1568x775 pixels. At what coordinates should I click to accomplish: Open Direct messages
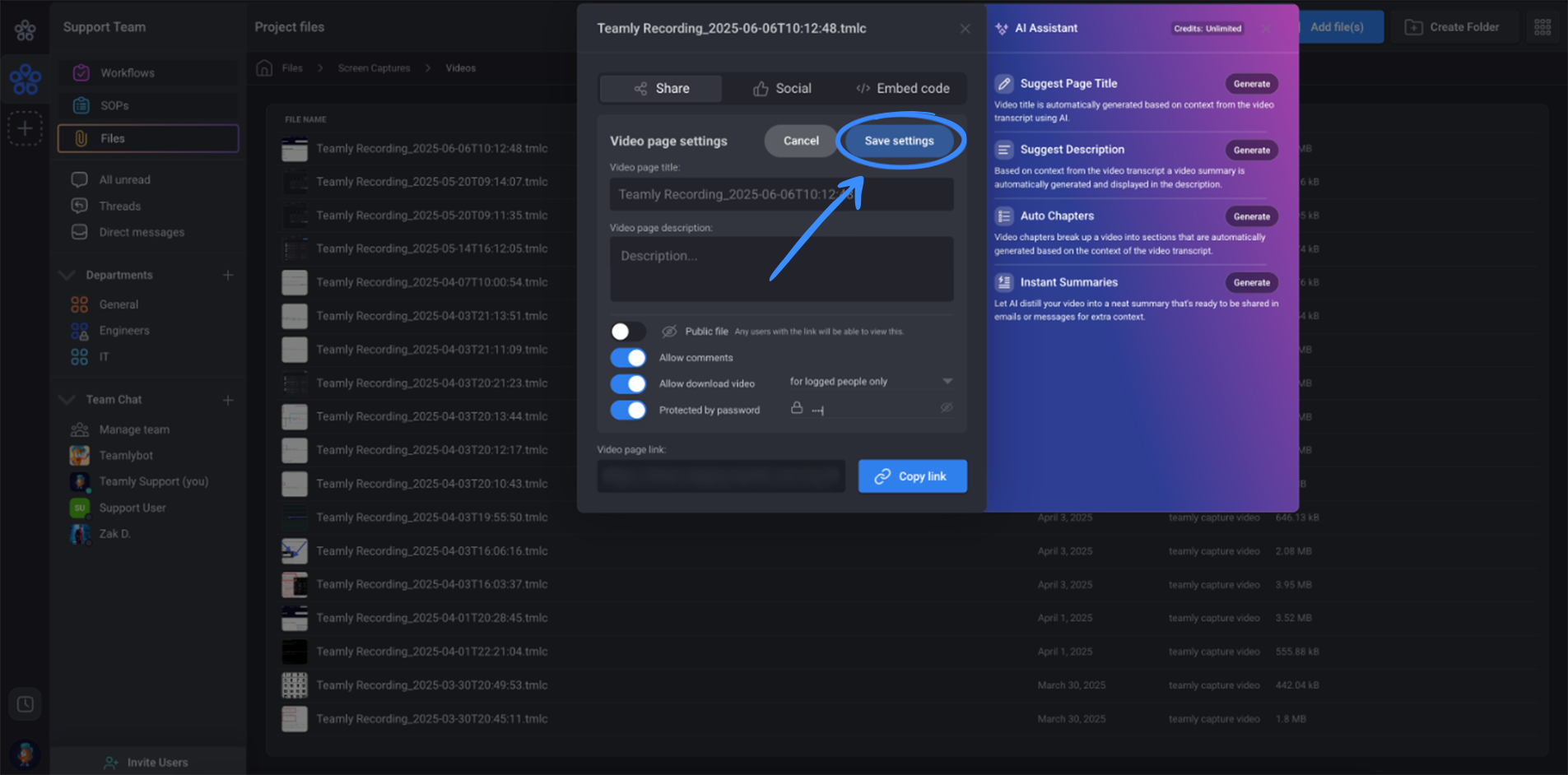(142, 232)
